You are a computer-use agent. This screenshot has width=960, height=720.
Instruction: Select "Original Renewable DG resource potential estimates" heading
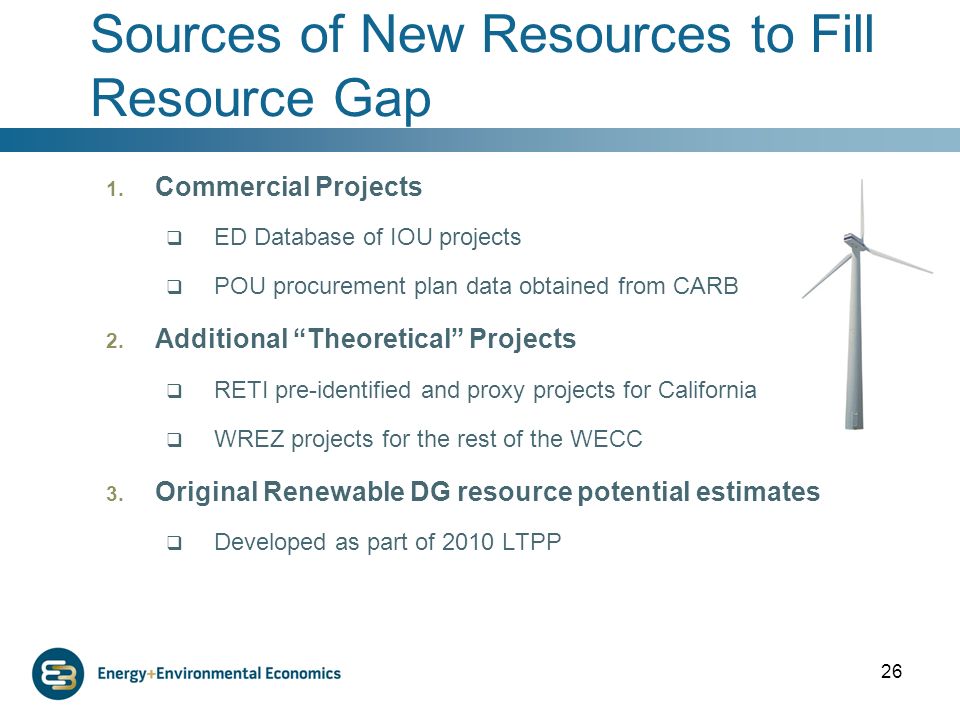coord(487,492)
